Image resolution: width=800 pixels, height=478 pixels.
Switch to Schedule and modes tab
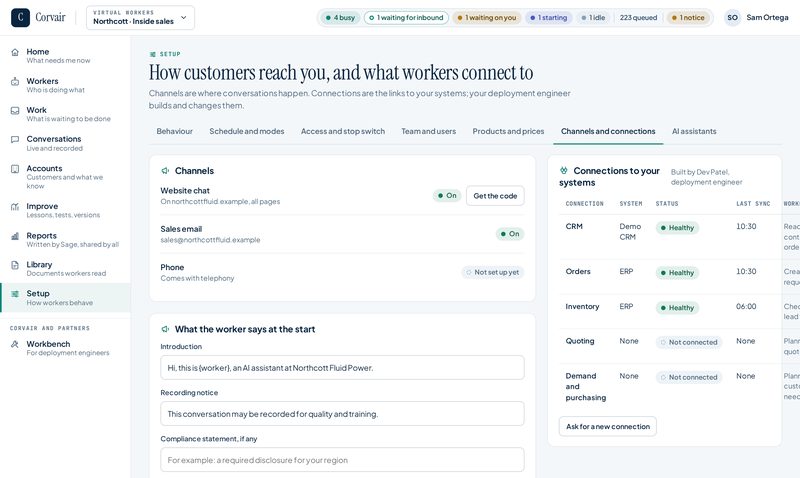coord(246,131)
